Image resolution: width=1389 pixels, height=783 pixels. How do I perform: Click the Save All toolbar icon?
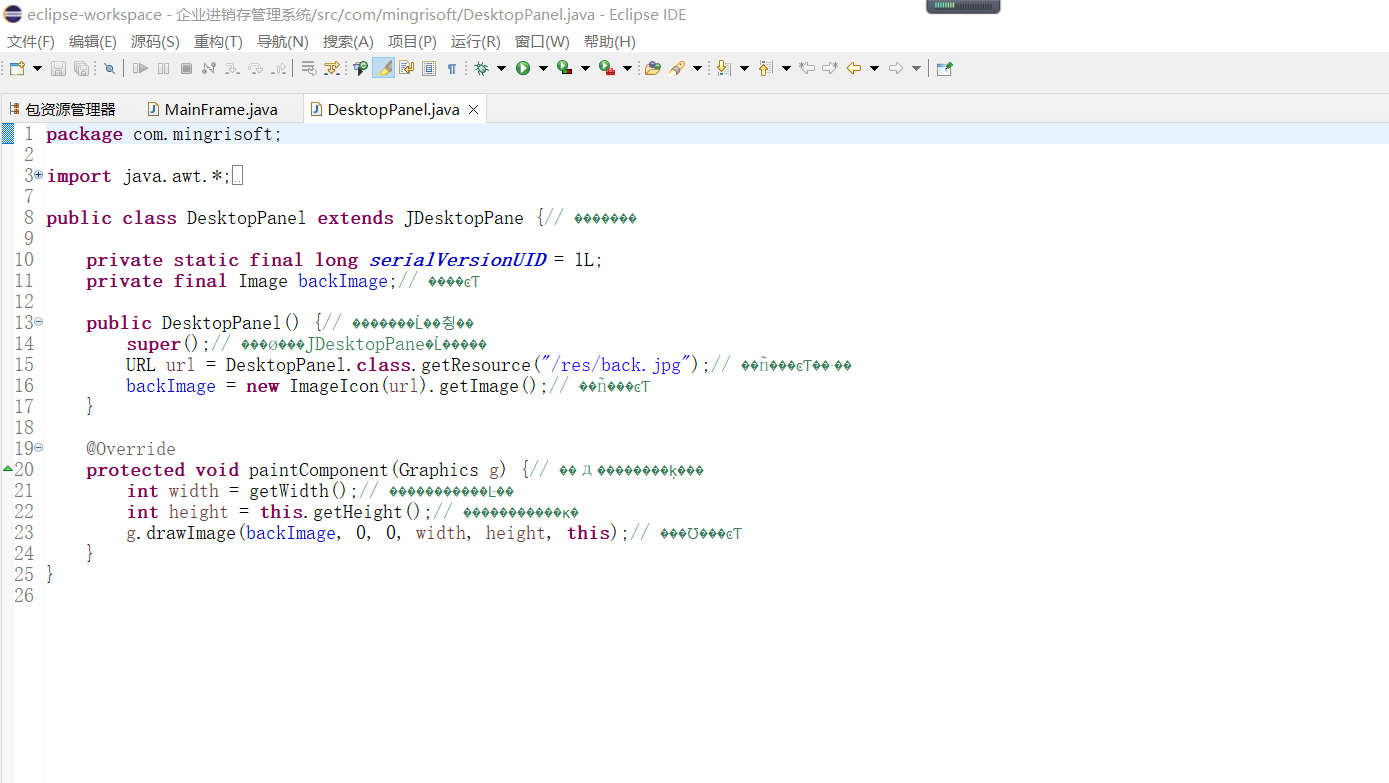81,68
